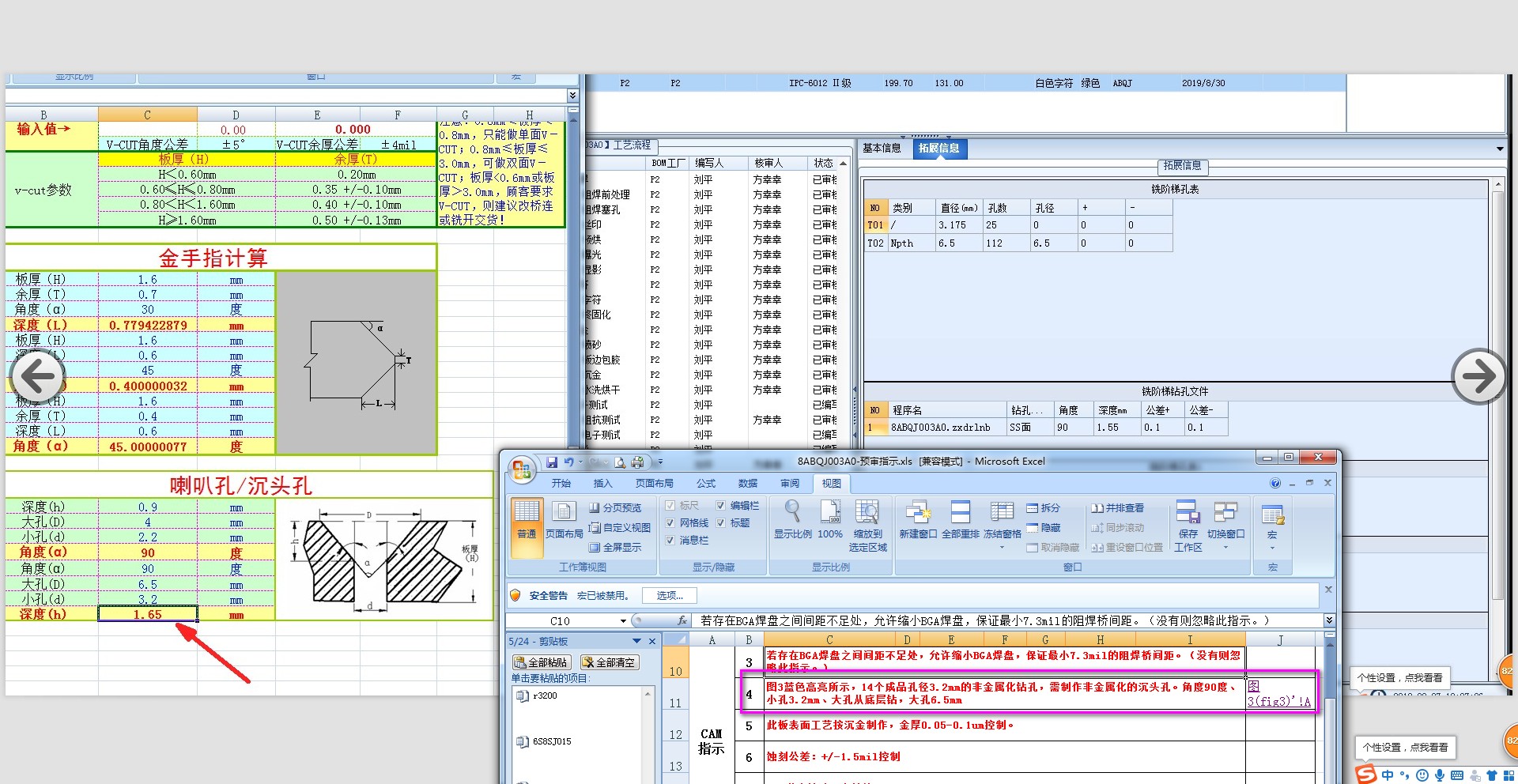The image size is (1518, 784).
Task: Follow the 图3(fig3) hyperlink in cell J11
Action: [x=1278, y=694]
